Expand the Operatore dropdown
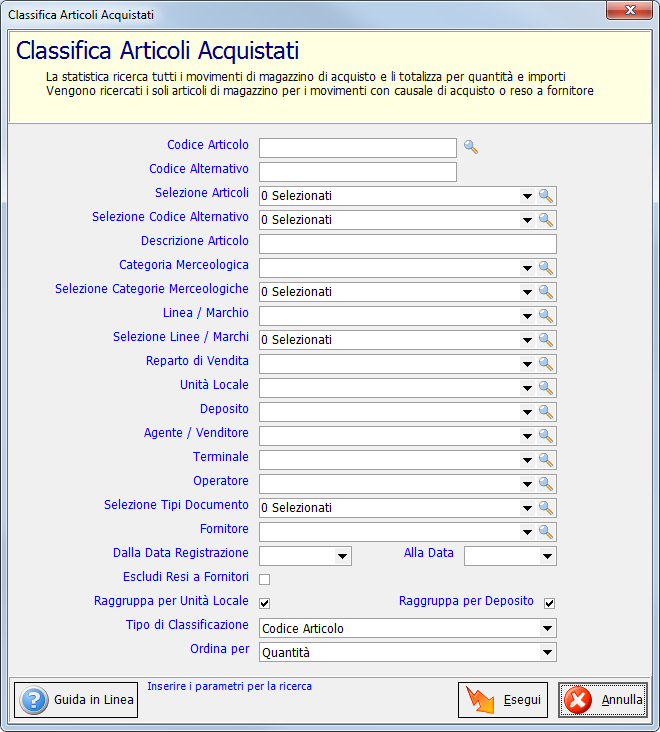 point(527,484)
